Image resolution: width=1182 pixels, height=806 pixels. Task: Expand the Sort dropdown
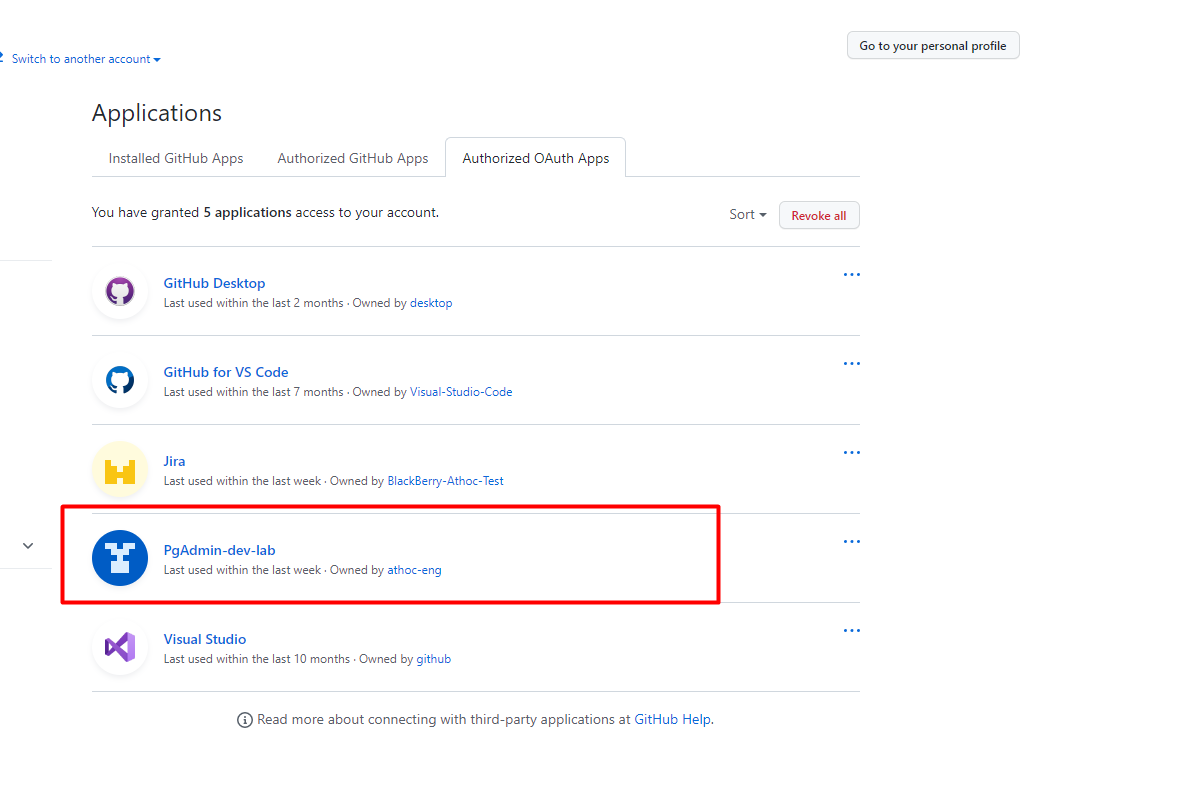click(x=747, y=215)
